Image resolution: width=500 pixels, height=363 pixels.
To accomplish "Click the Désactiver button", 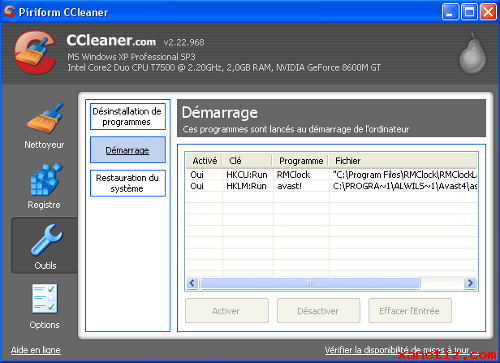I will coord(318,311).
